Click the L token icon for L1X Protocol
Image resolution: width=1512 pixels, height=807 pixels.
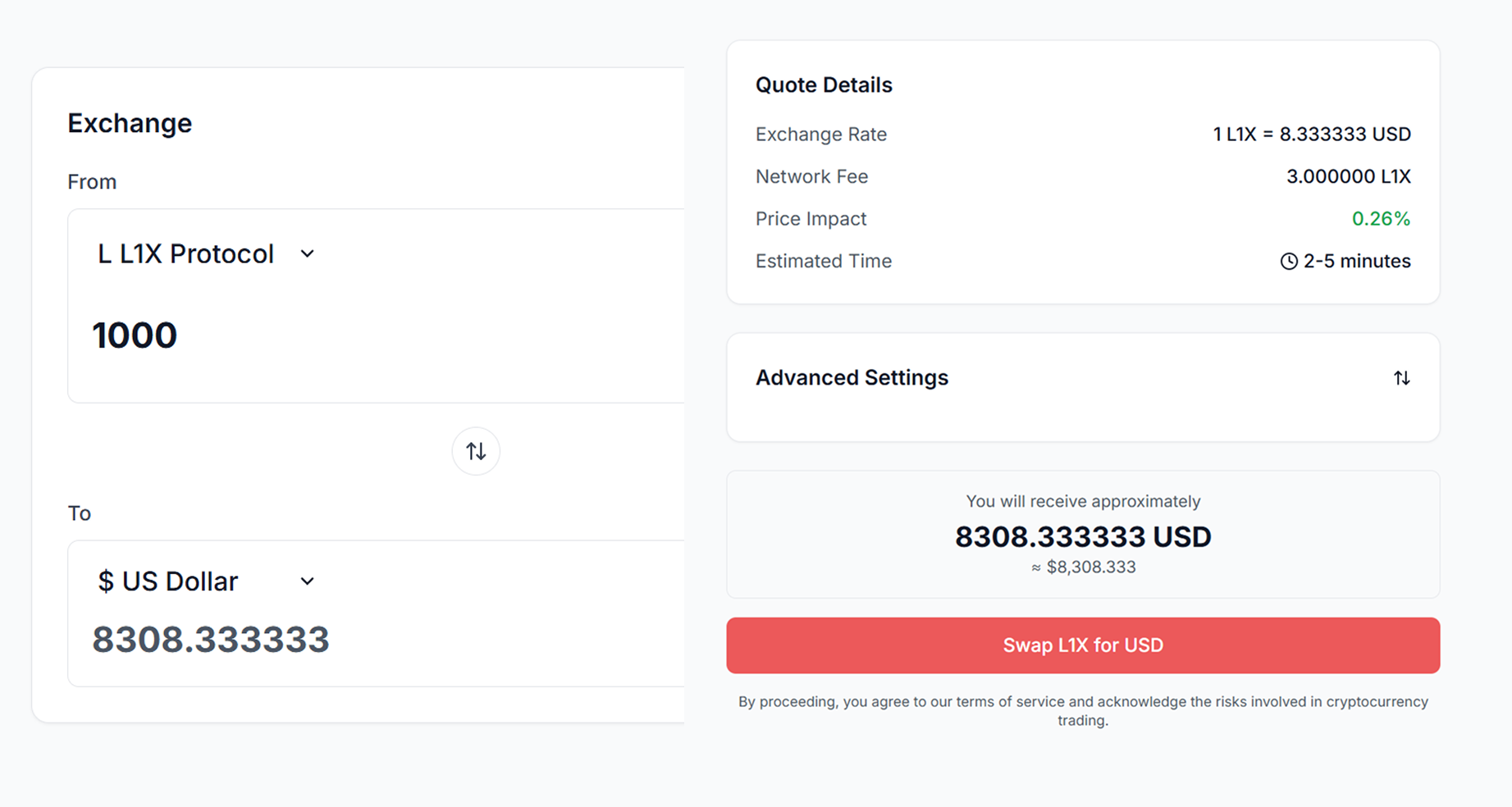click(105, 254)
